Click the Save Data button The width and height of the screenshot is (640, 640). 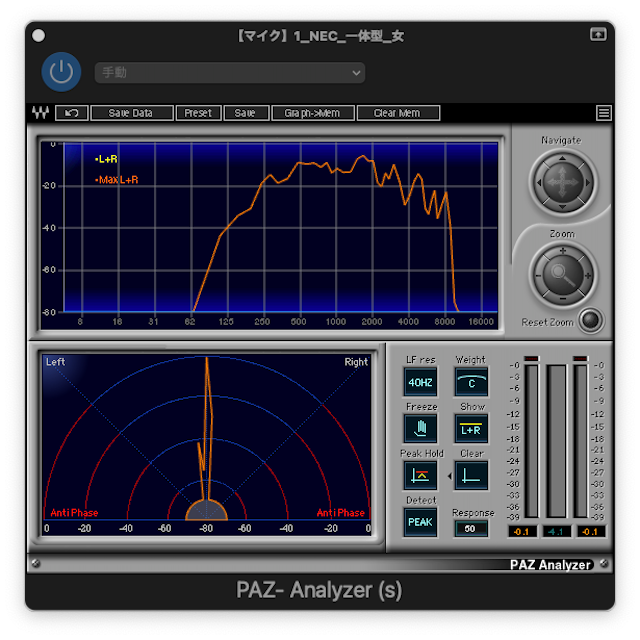[132, 113]
